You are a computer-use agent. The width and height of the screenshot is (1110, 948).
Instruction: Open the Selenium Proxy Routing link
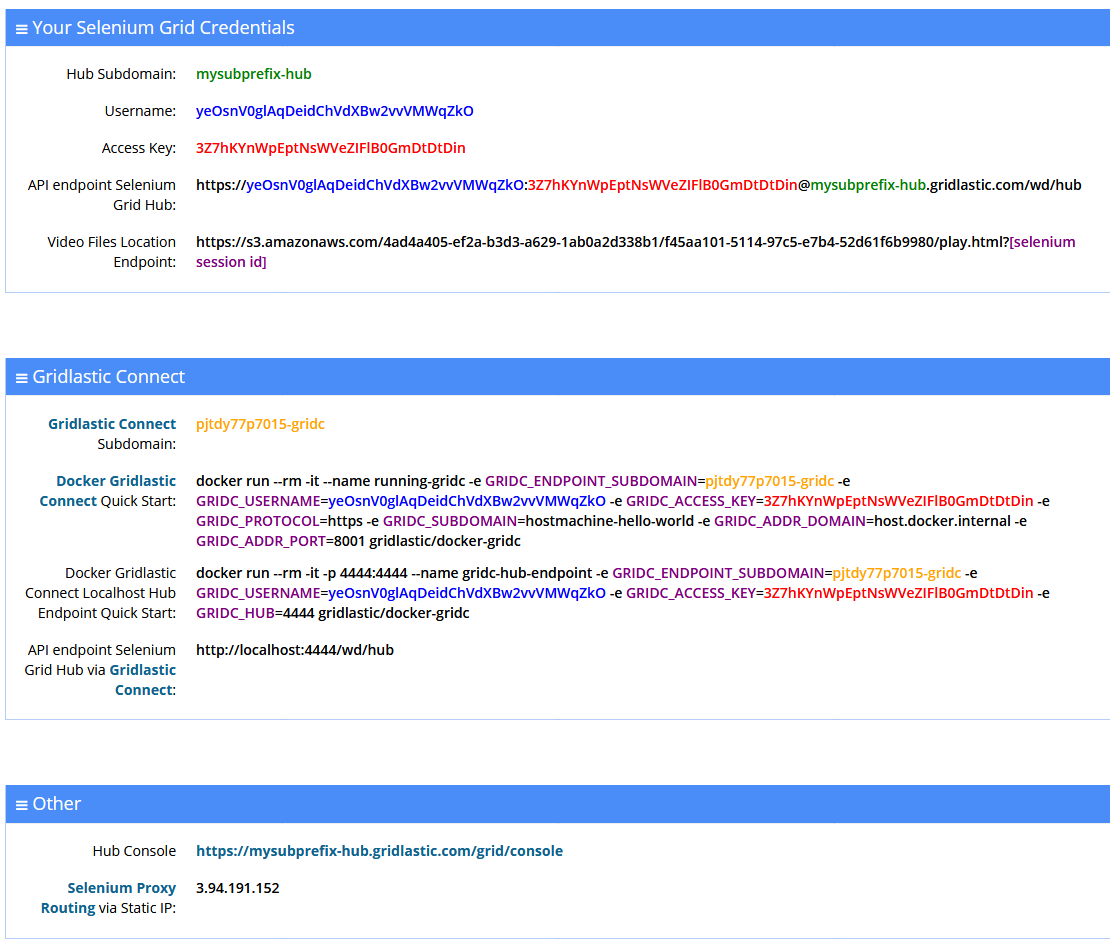click(121, 888)
